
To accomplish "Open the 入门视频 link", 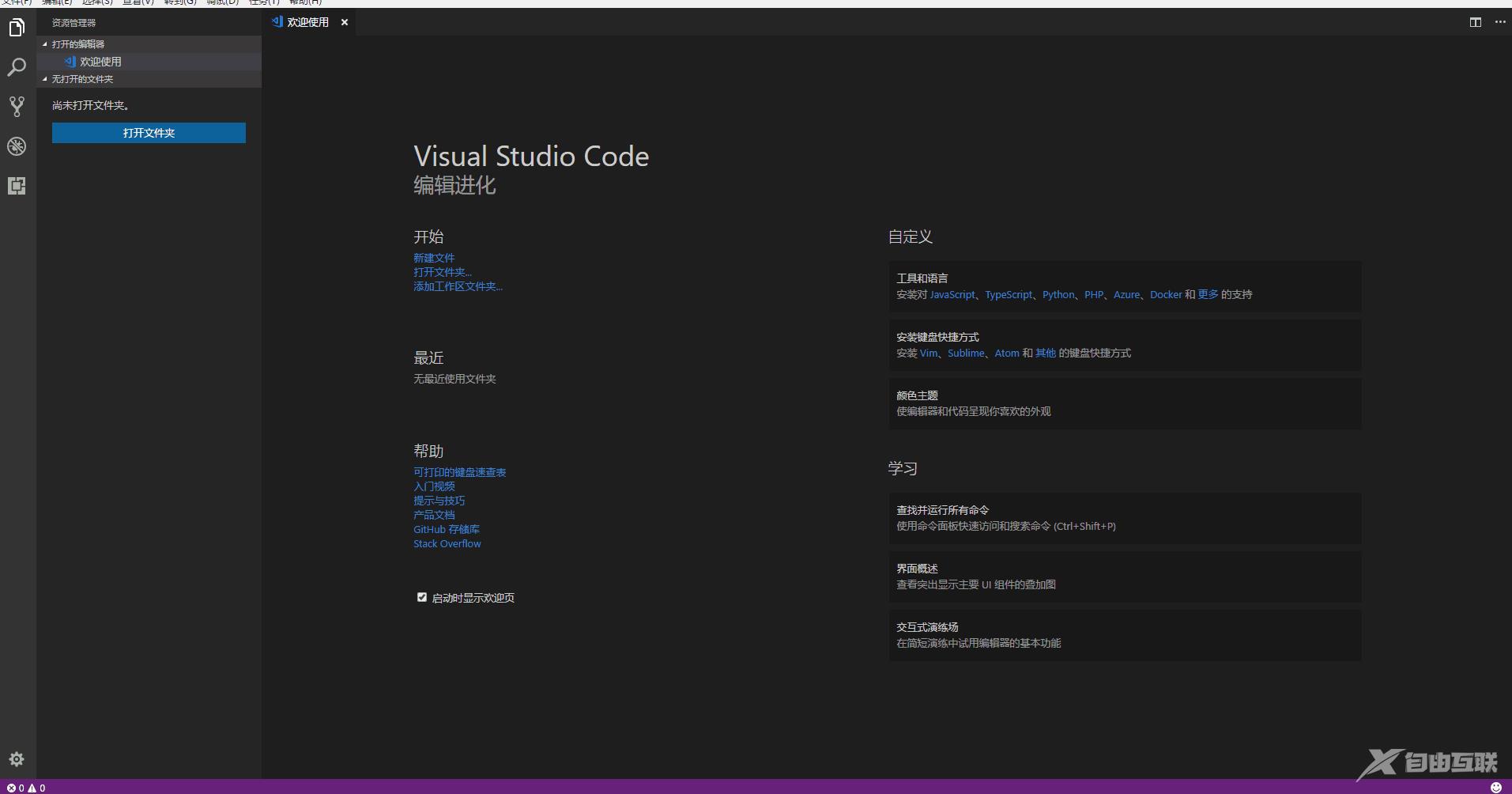I will point(434,486).
